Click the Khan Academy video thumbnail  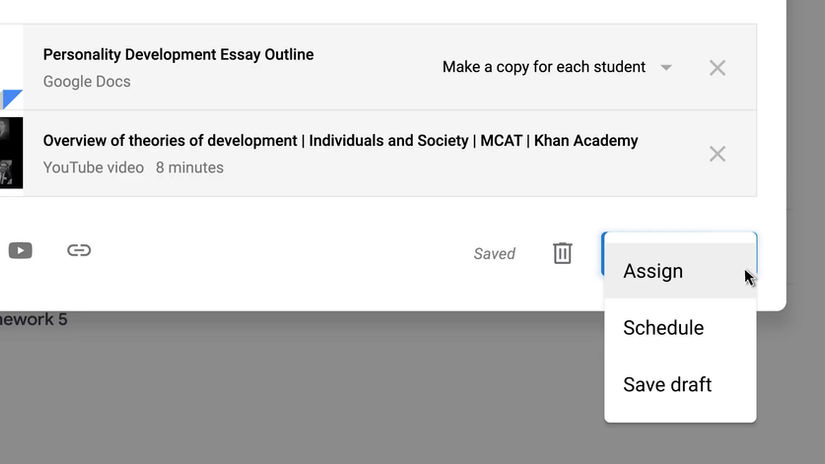click(x=11, y=153)
